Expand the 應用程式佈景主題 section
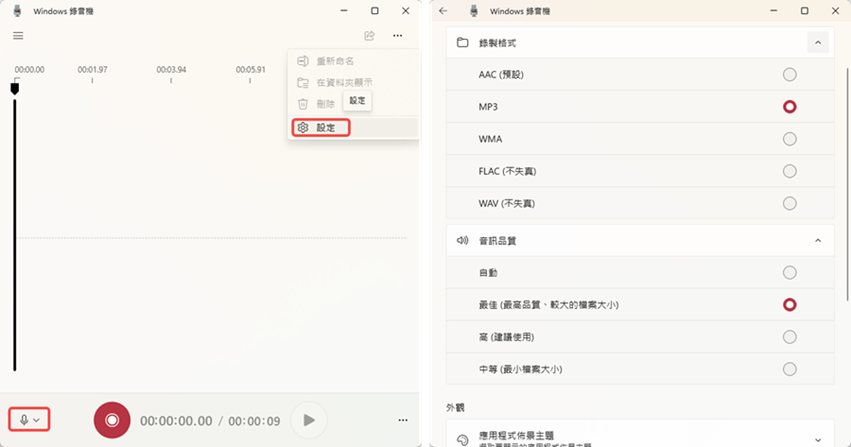851x447 pixels. (818, 440)
